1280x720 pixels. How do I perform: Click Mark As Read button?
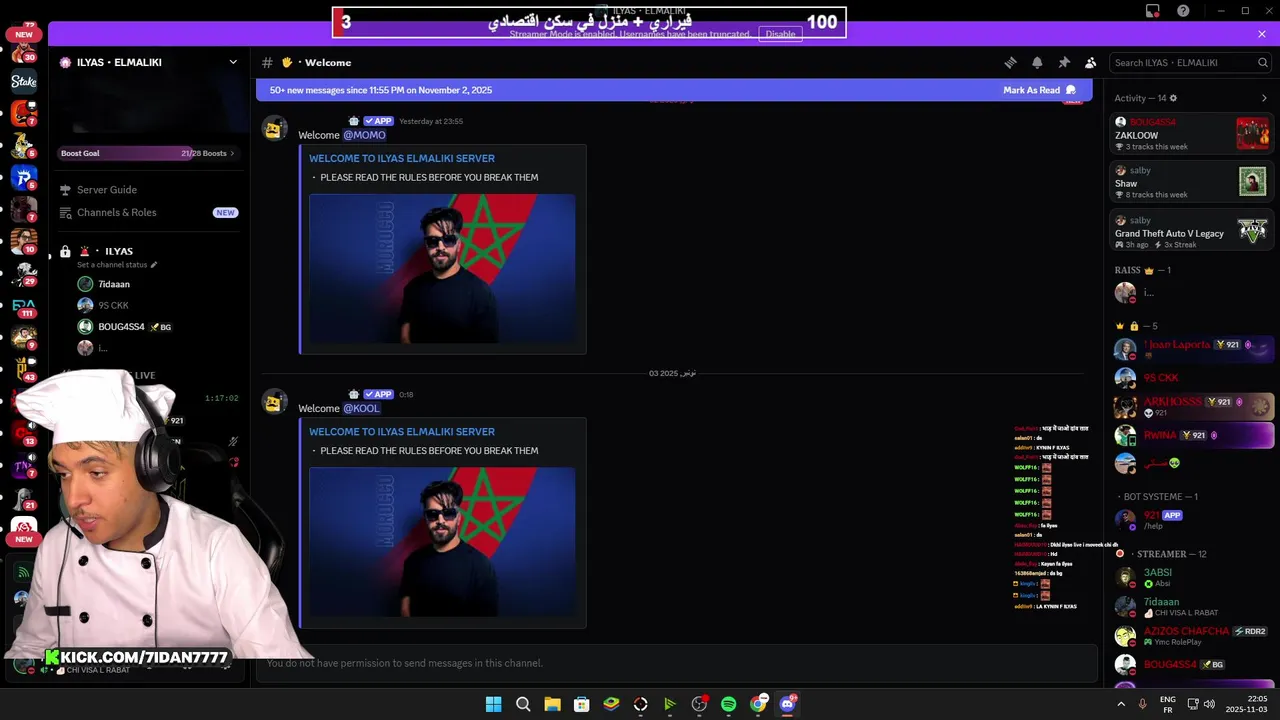tap(1040, 90)
